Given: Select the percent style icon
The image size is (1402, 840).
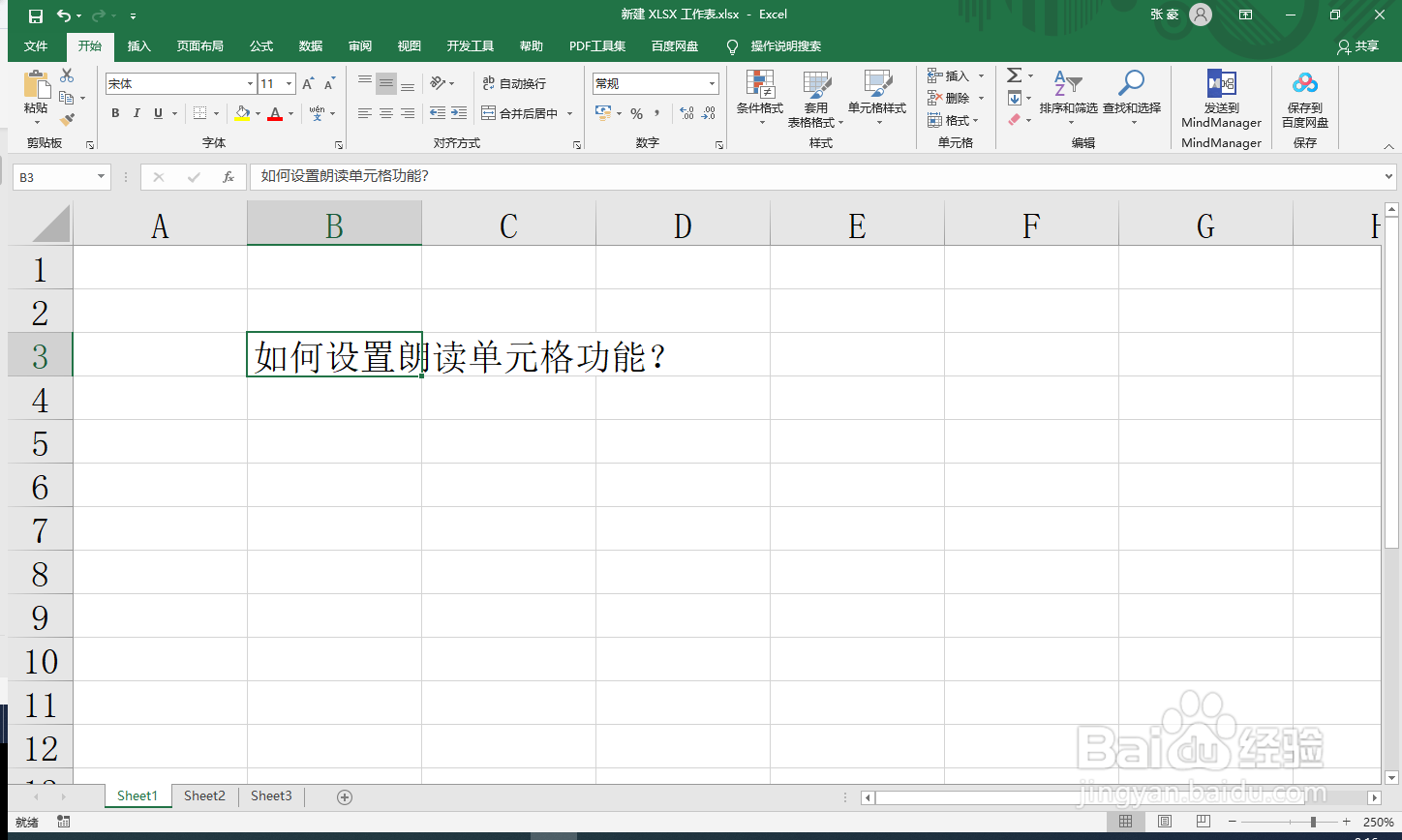Looking at the screenshot, I should coord(635,113).
